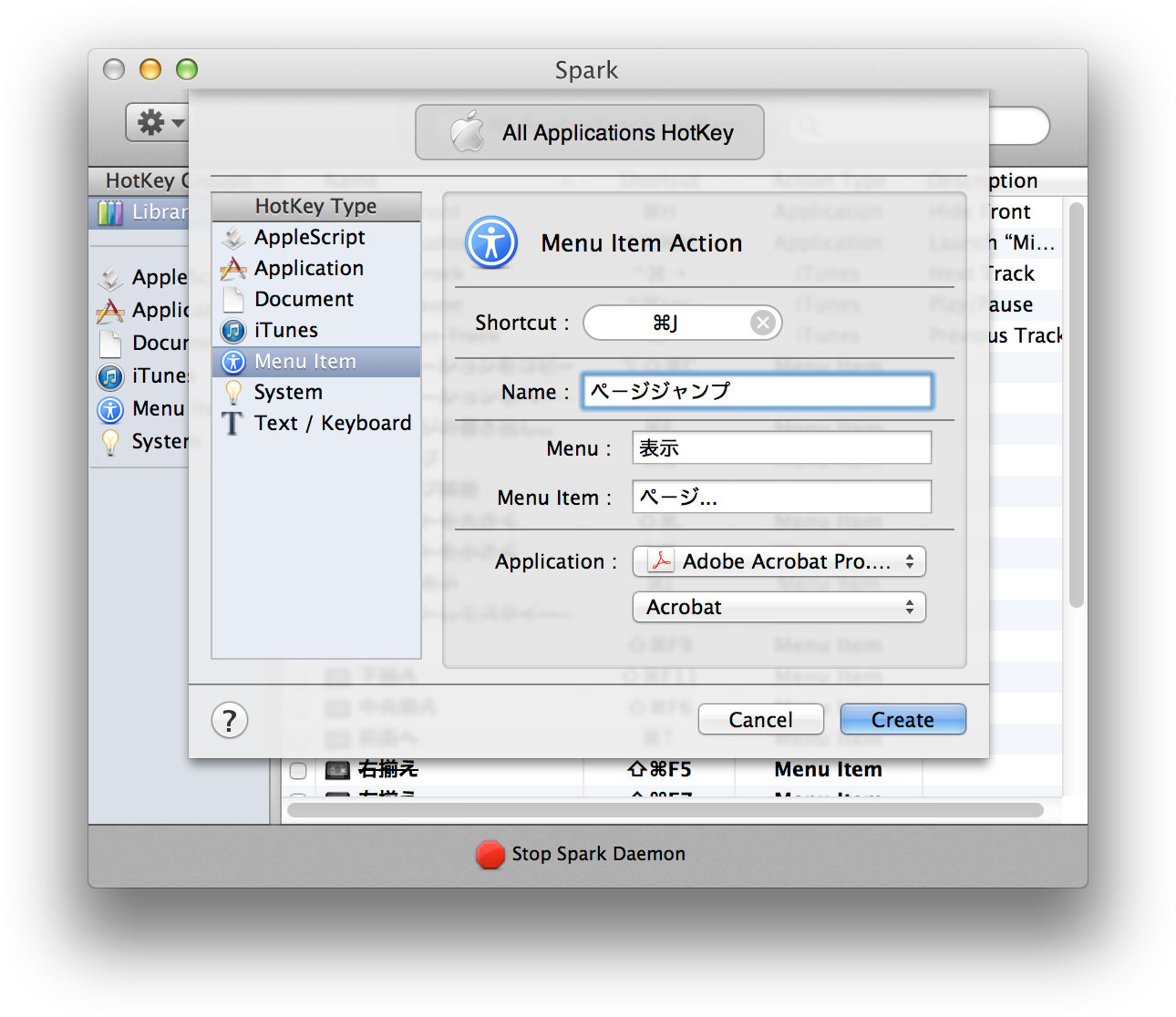Select AppleScript in HotKey Type list
This screenshot has height=1017, width=1176.
pos(315,238)
